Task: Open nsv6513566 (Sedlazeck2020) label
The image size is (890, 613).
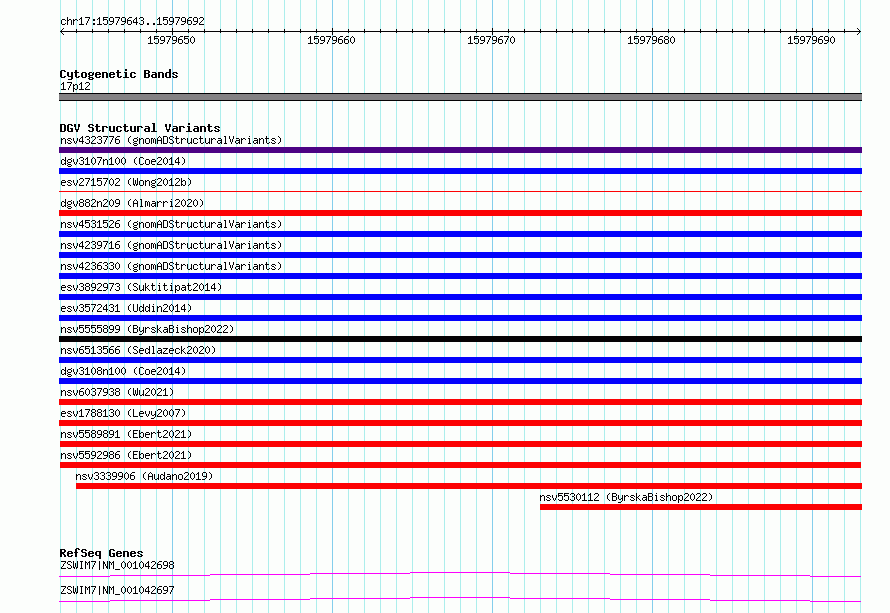Action: click(x=138, y=350)
